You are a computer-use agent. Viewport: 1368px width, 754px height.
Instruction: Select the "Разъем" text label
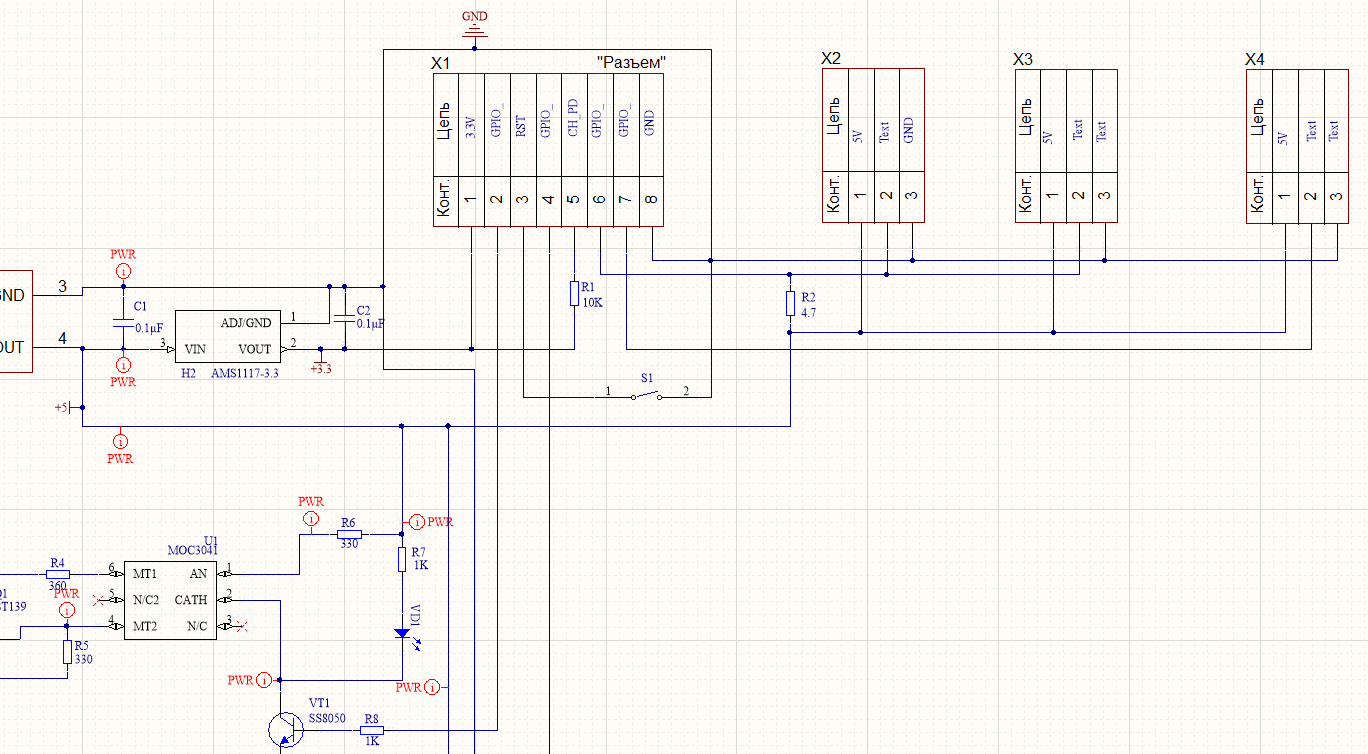631,62
